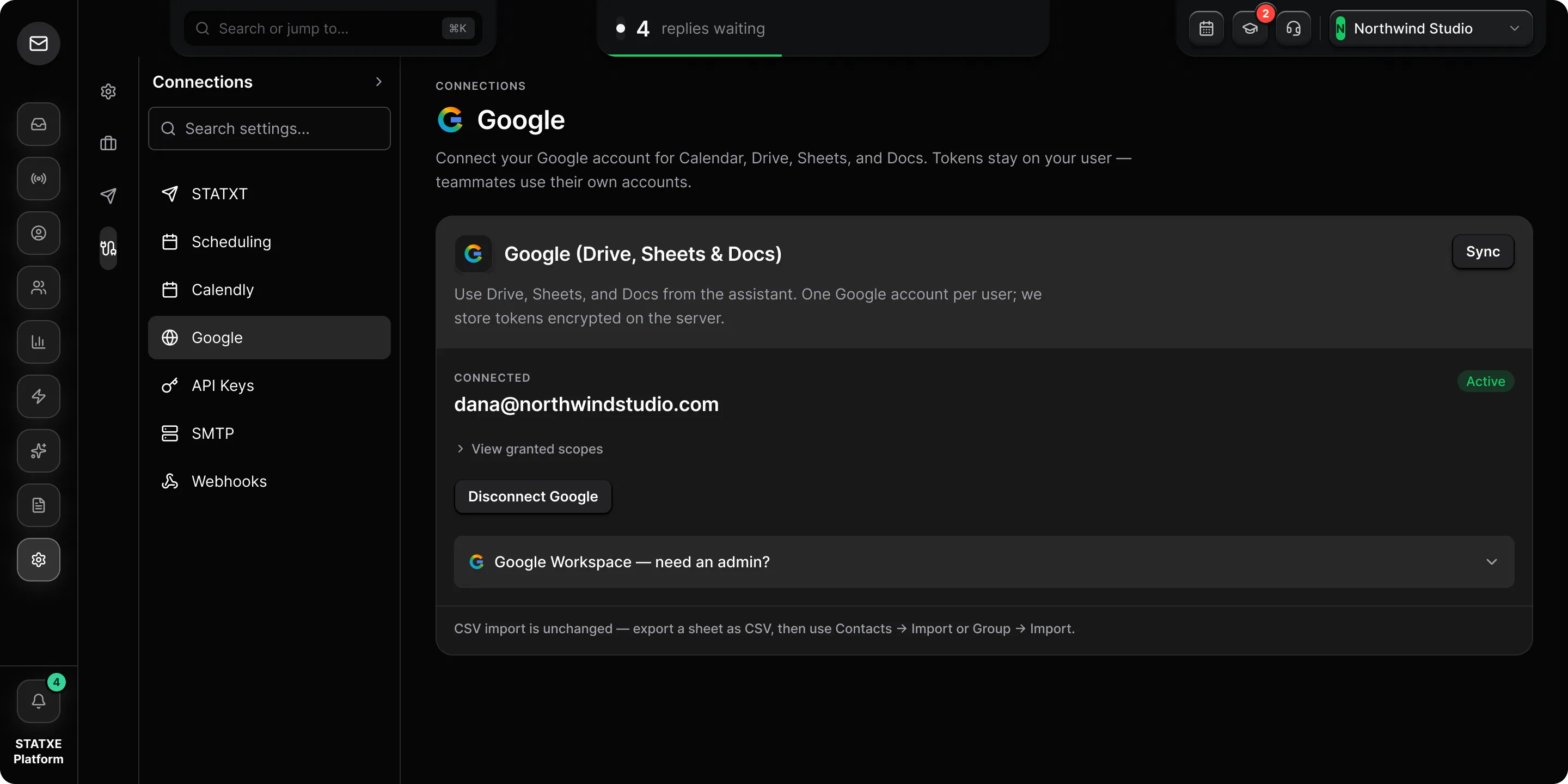Screen dimensions: 1568x784
Task: Open the user profile circle icon
Action: 38,233
